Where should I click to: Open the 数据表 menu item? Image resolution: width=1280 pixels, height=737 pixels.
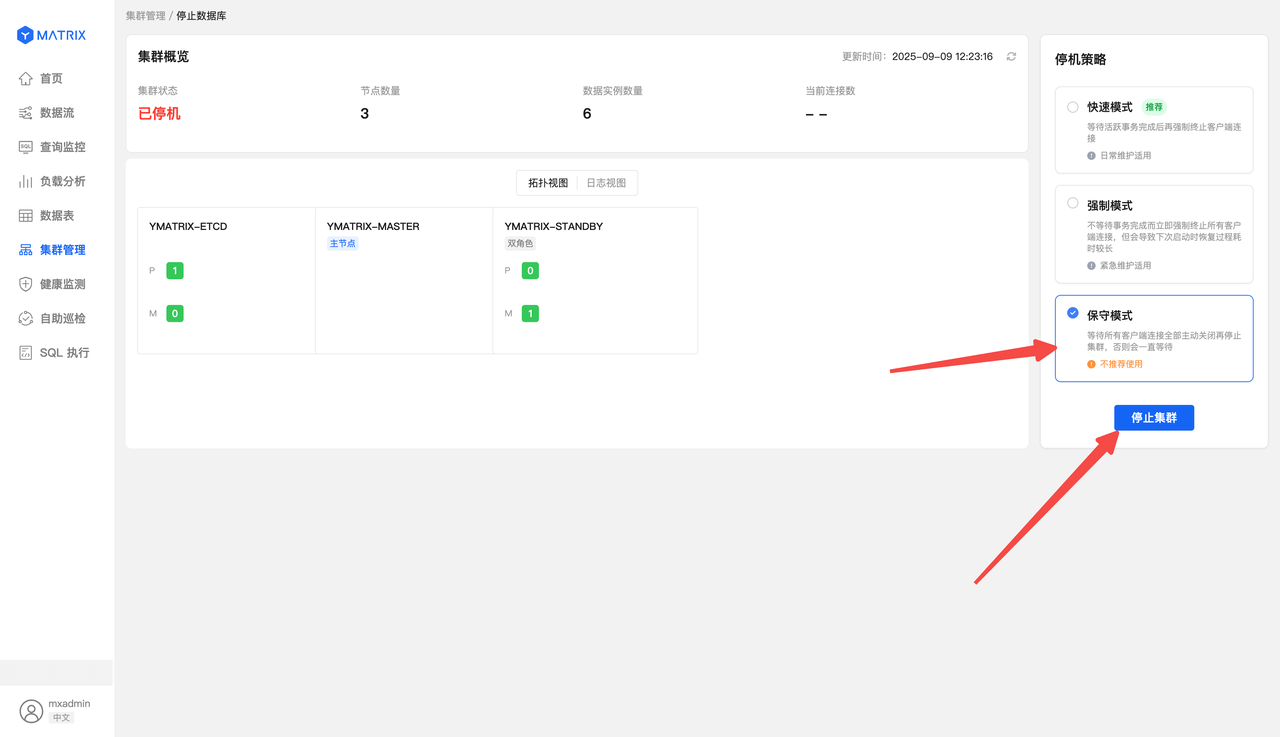pos(57,215)
